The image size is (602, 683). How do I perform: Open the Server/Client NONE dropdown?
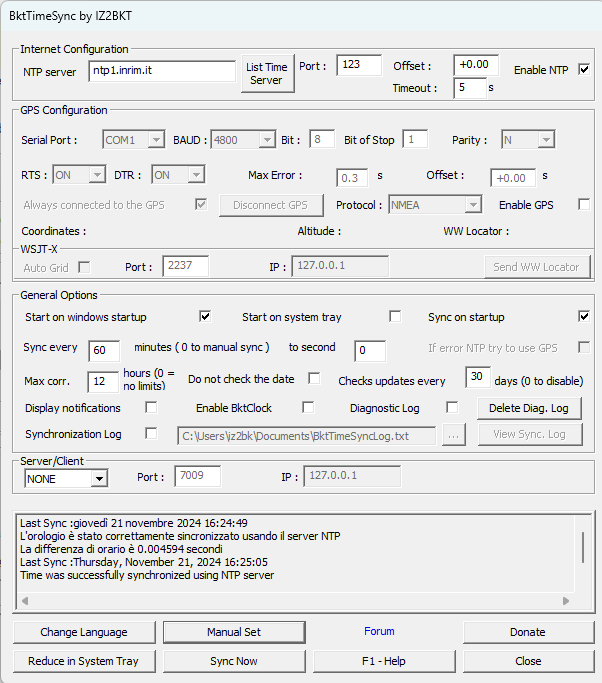pyautogui.click(x=66, y=479)
